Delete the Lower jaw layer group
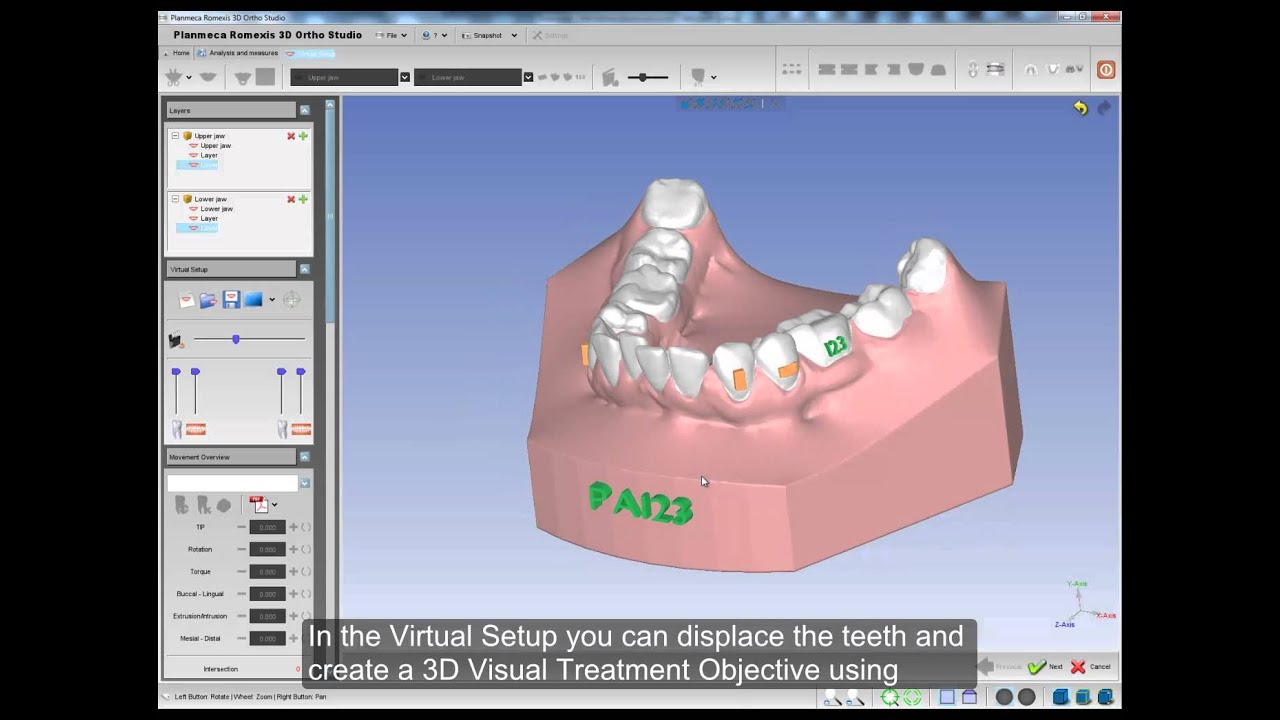 [x=291, y=199]
